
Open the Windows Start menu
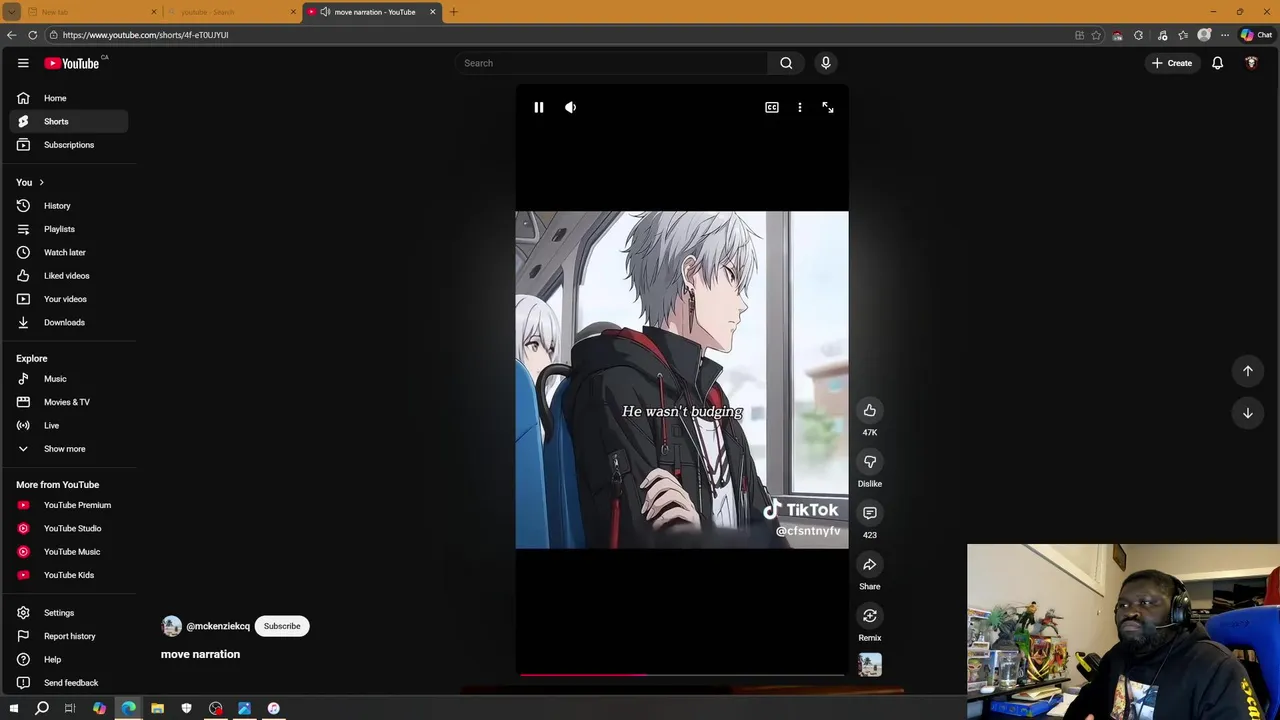[x=13, y=708]
